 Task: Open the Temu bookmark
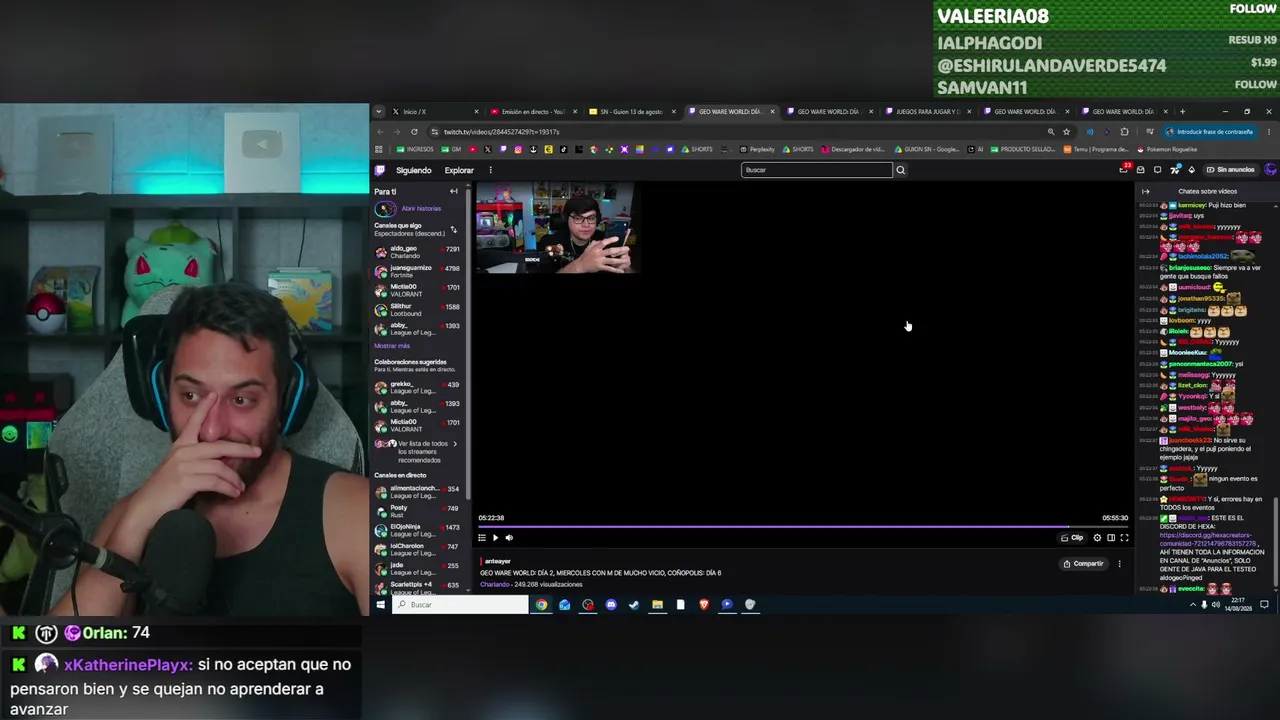click(x=1096, y=150)
